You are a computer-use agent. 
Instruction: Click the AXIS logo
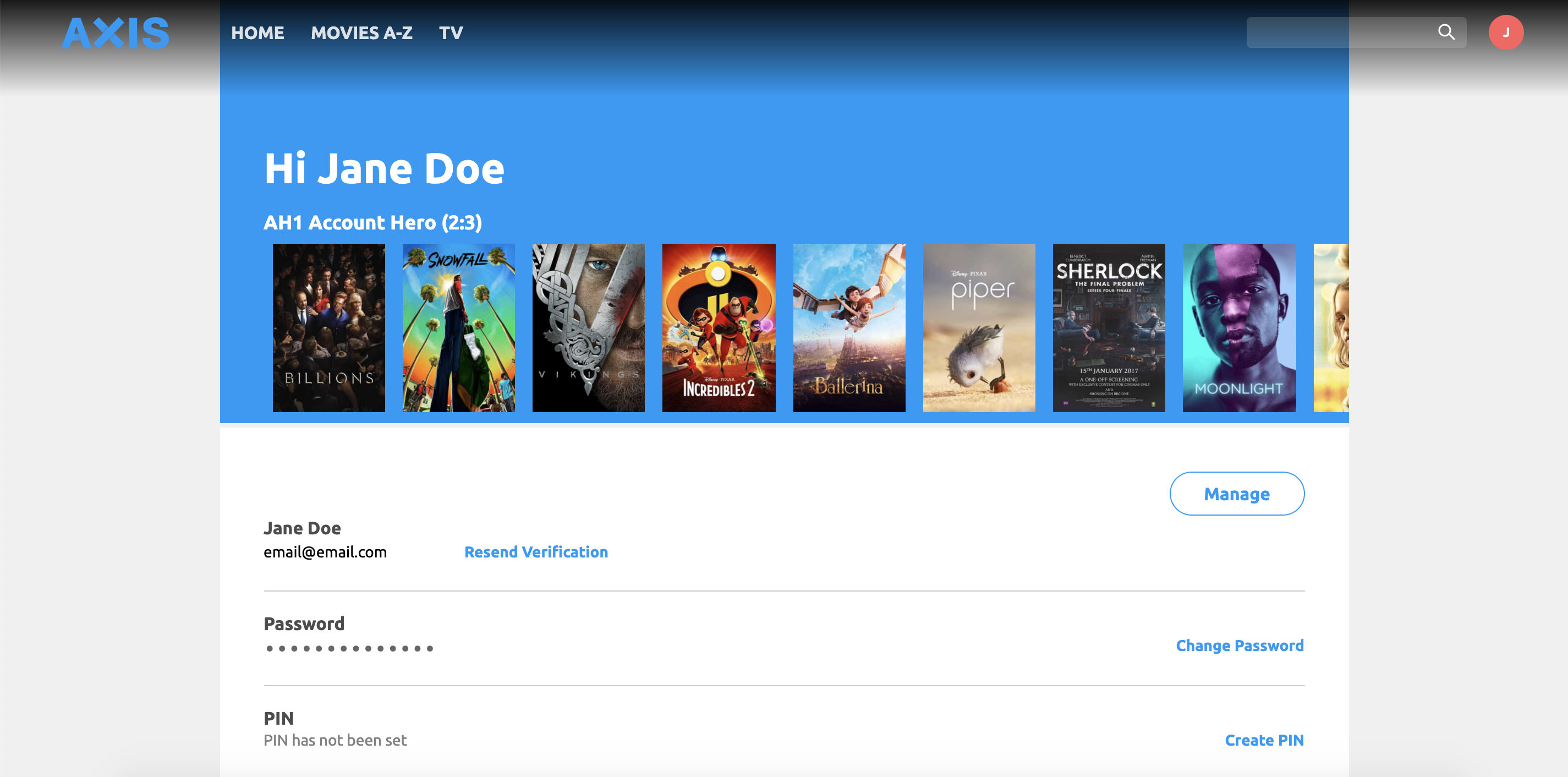tap(115, 33)
